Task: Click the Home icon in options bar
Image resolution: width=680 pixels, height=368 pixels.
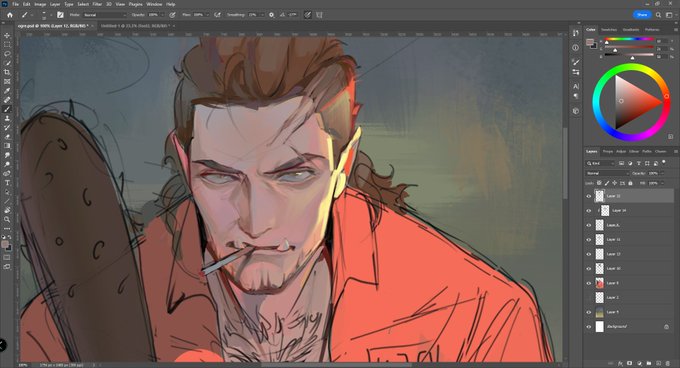Action: (10, 15)
